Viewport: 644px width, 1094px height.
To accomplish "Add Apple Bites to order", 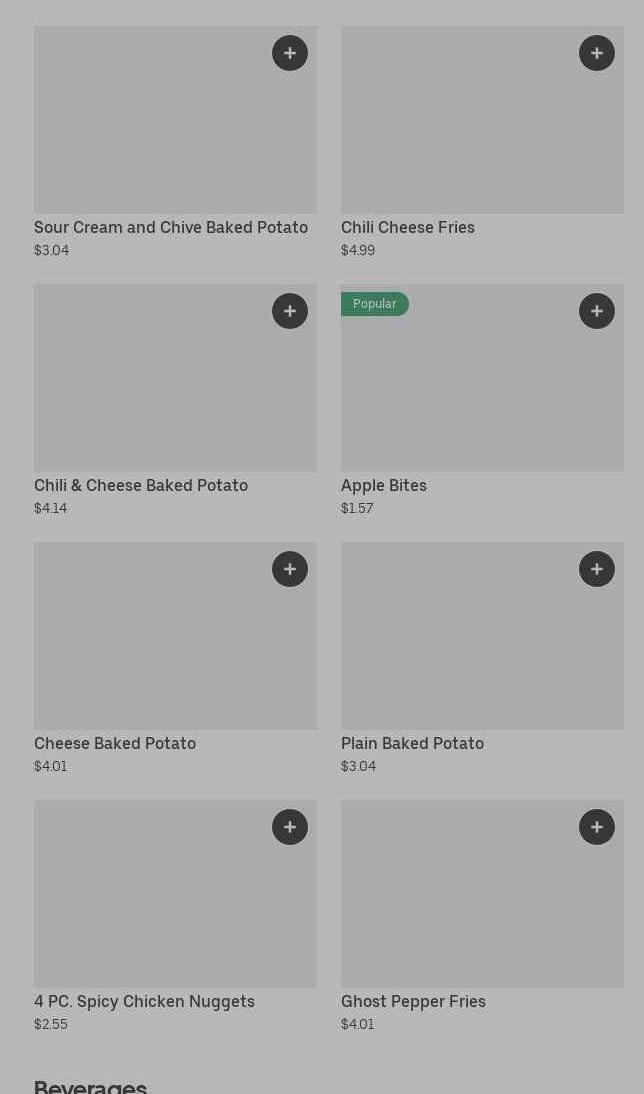I will (597, 311).
